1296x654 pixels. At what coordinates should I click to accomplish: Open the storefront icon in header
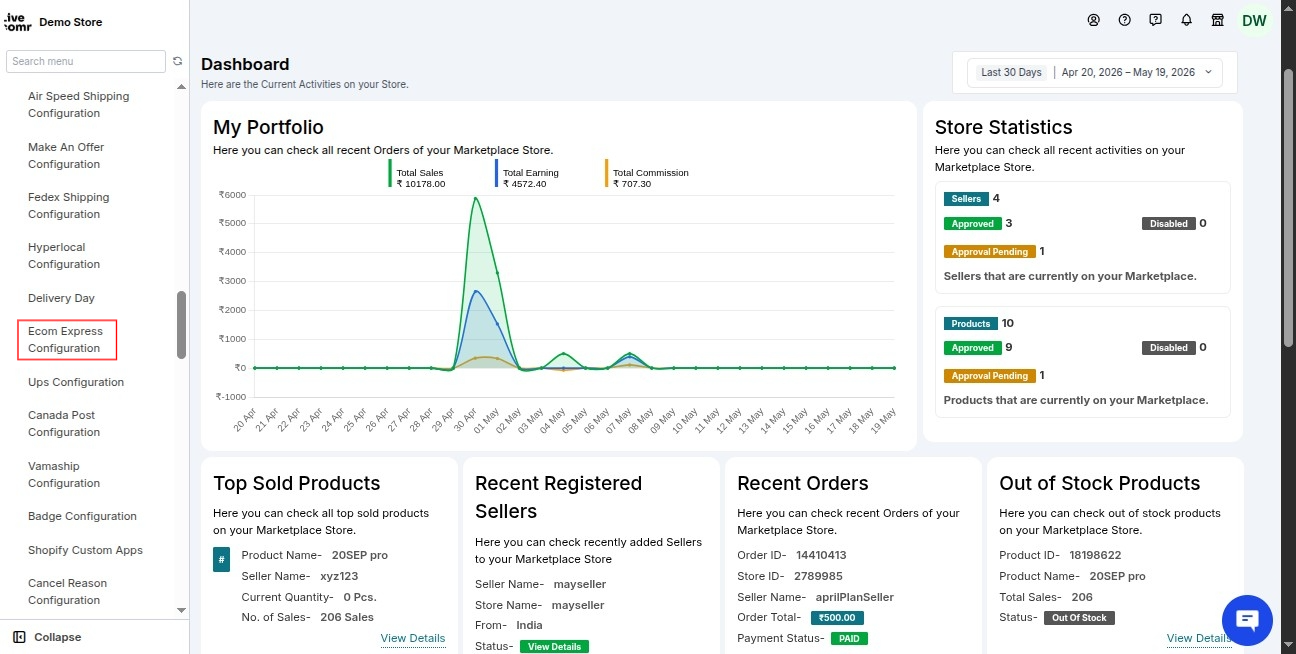tap(1217, 20)
